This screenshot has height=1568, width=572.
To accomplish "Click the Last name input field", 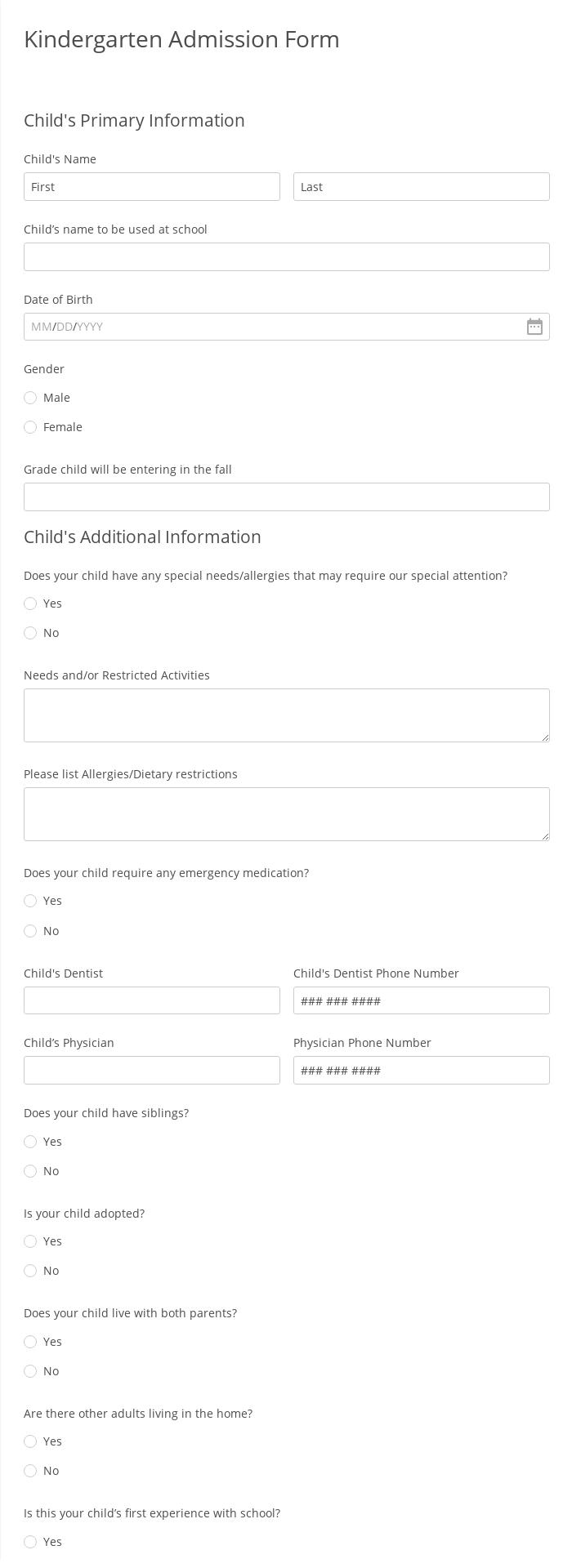I will tap(421, 186).
